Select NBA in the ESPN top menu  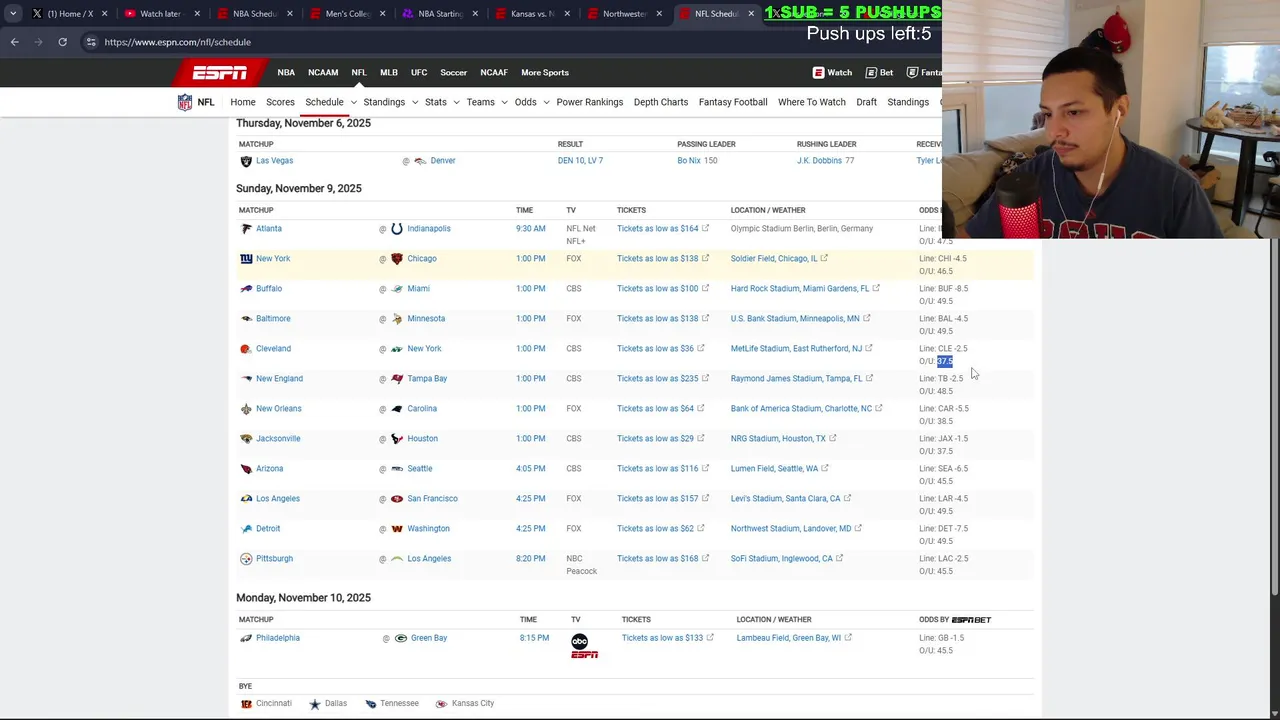[x=286, y=72]
